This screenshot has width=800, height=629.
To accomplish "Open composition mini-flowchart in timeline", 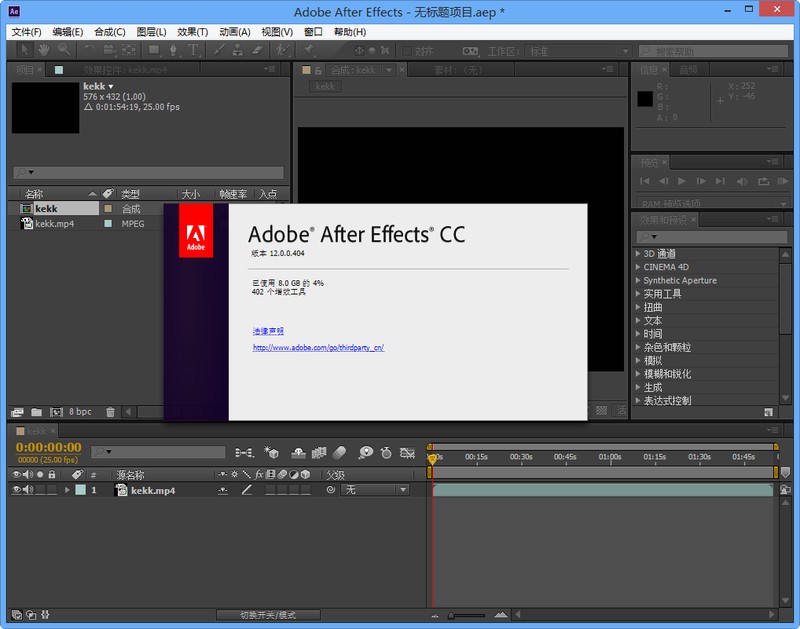I will [244, 453].
